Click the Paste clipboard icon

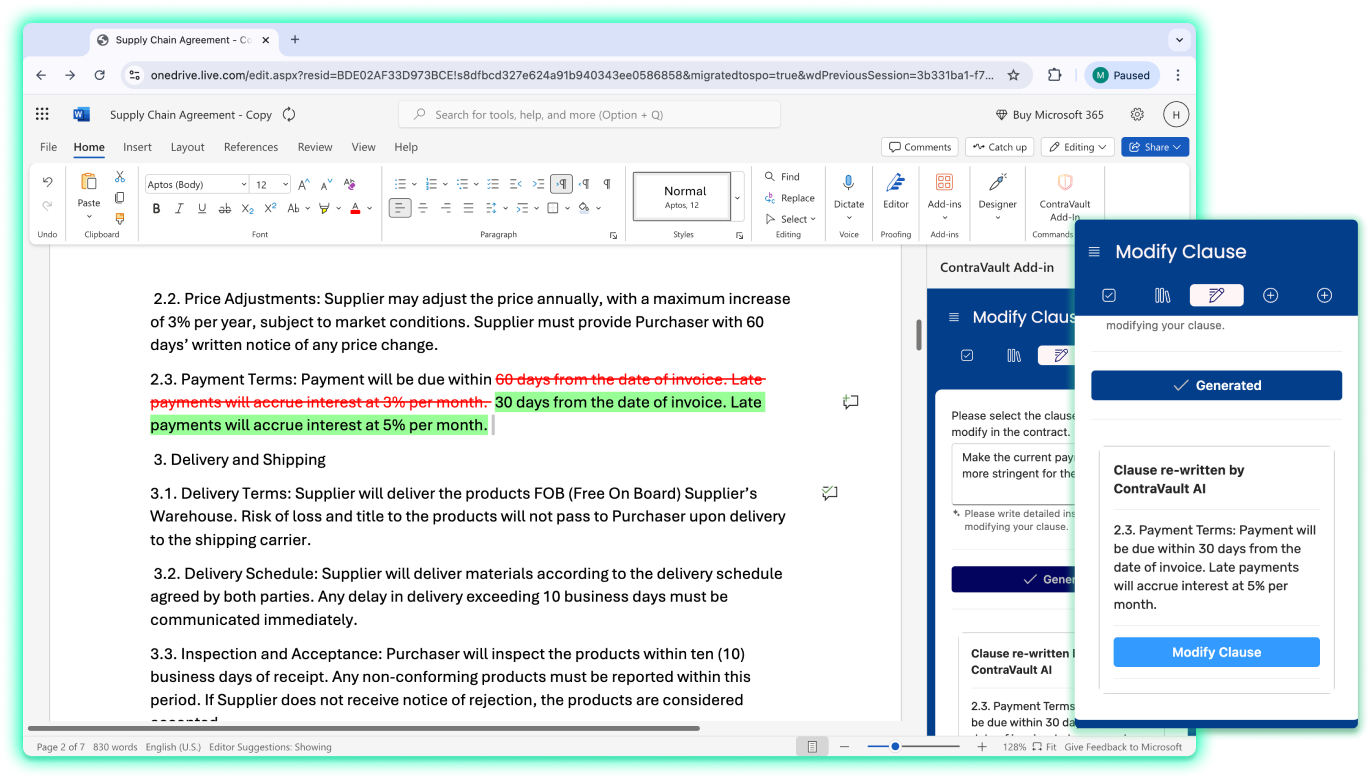[x=89, y=182]
